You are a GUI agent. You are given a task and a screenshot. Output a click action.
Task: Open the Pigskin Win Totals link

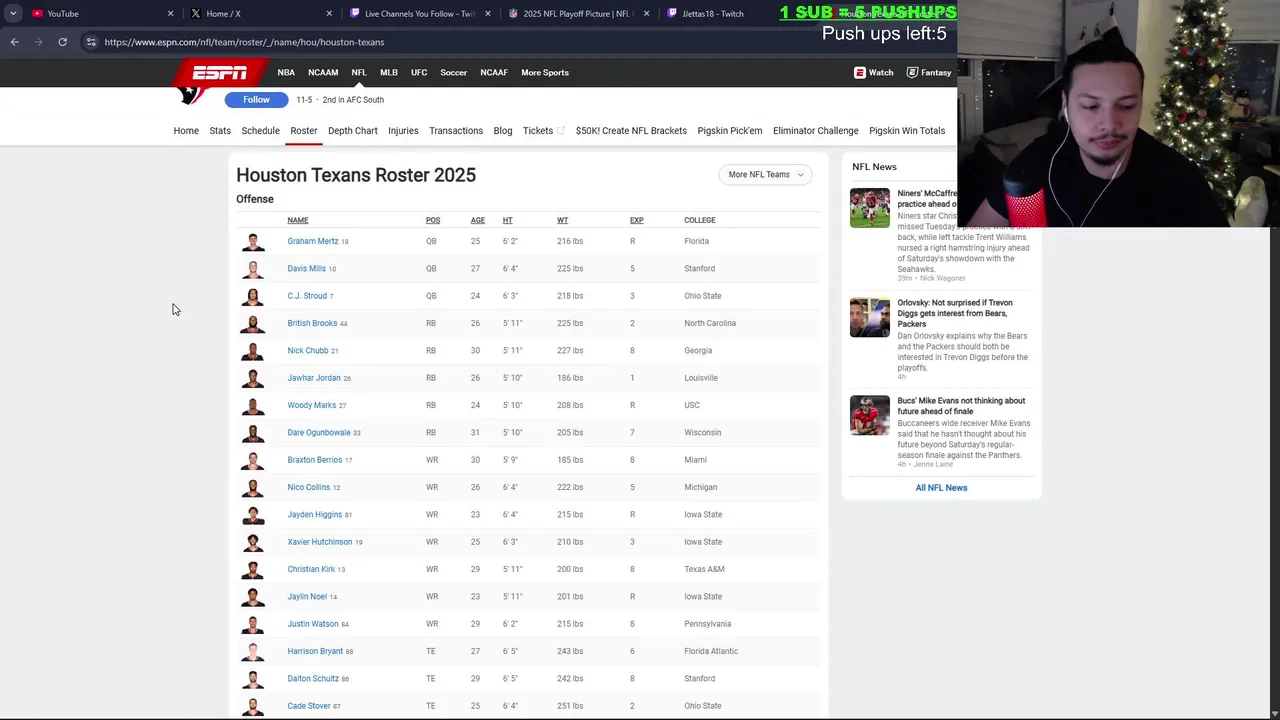tap(907, 130)
